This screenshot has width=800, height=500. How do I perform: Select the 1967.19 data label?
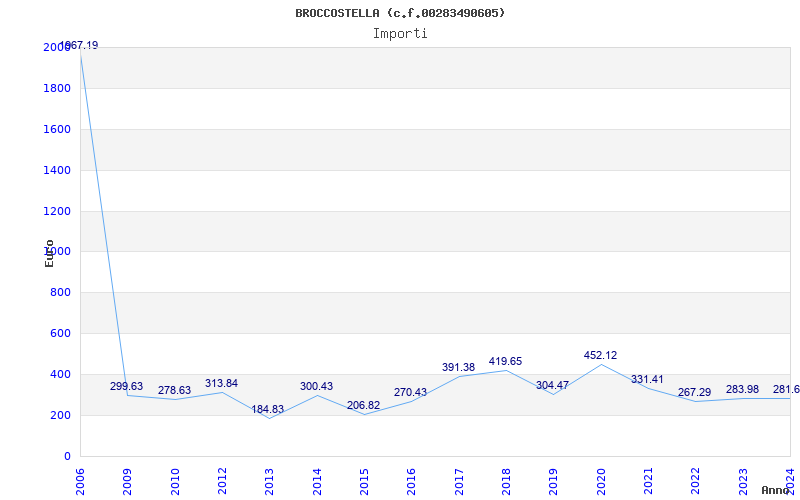(79, 45)
